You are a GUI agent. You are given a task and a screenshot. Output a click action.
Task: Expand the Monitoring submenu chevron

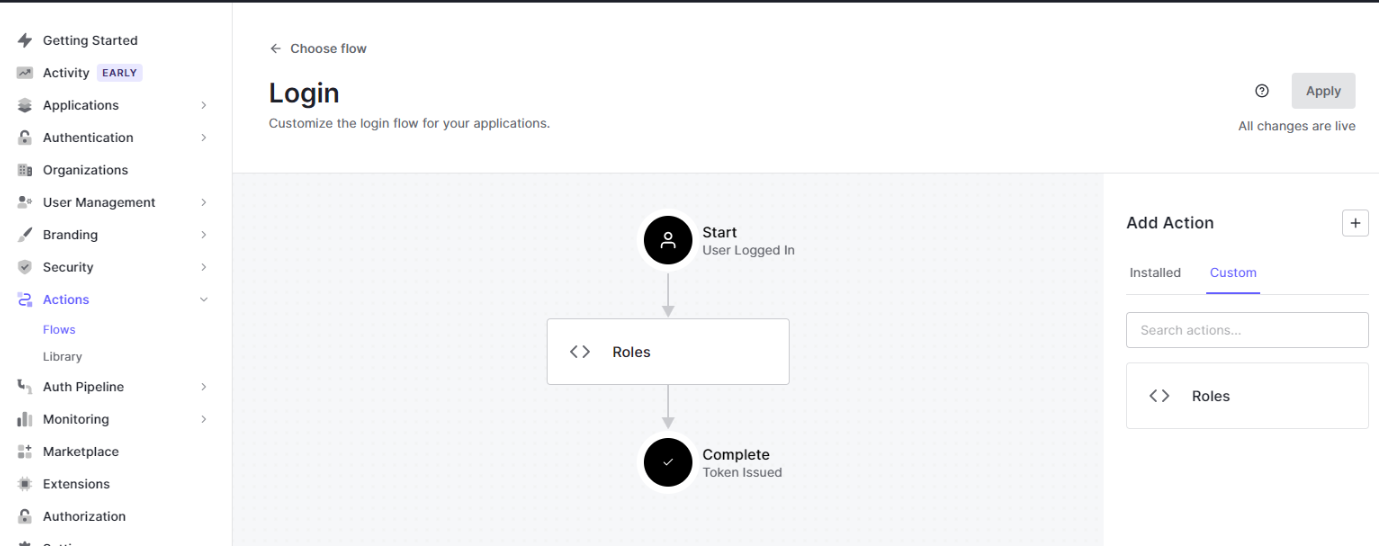204,419
